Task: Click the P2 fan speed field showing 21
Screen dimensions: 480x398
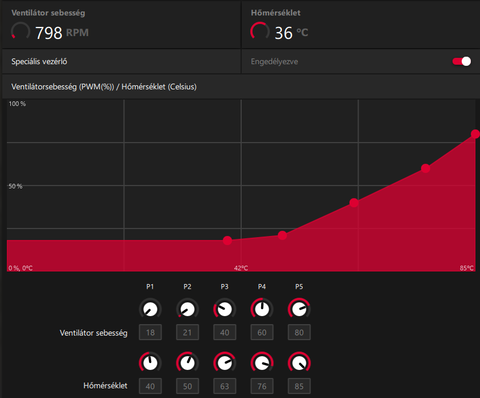Action: [188, 332]
